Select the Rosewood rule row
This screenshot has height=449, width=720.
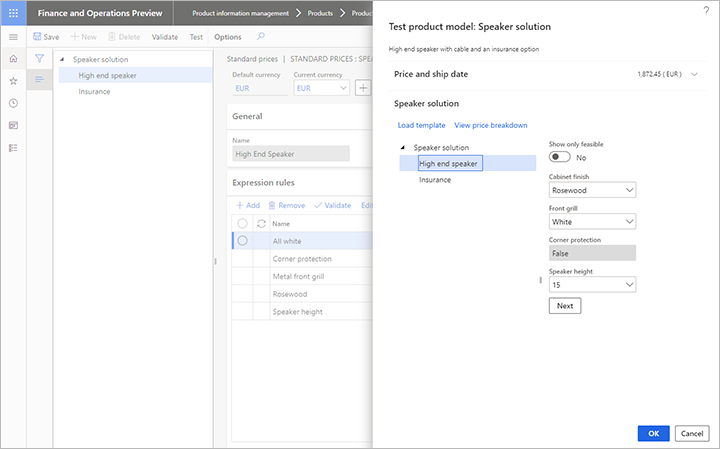pos(302,294)
